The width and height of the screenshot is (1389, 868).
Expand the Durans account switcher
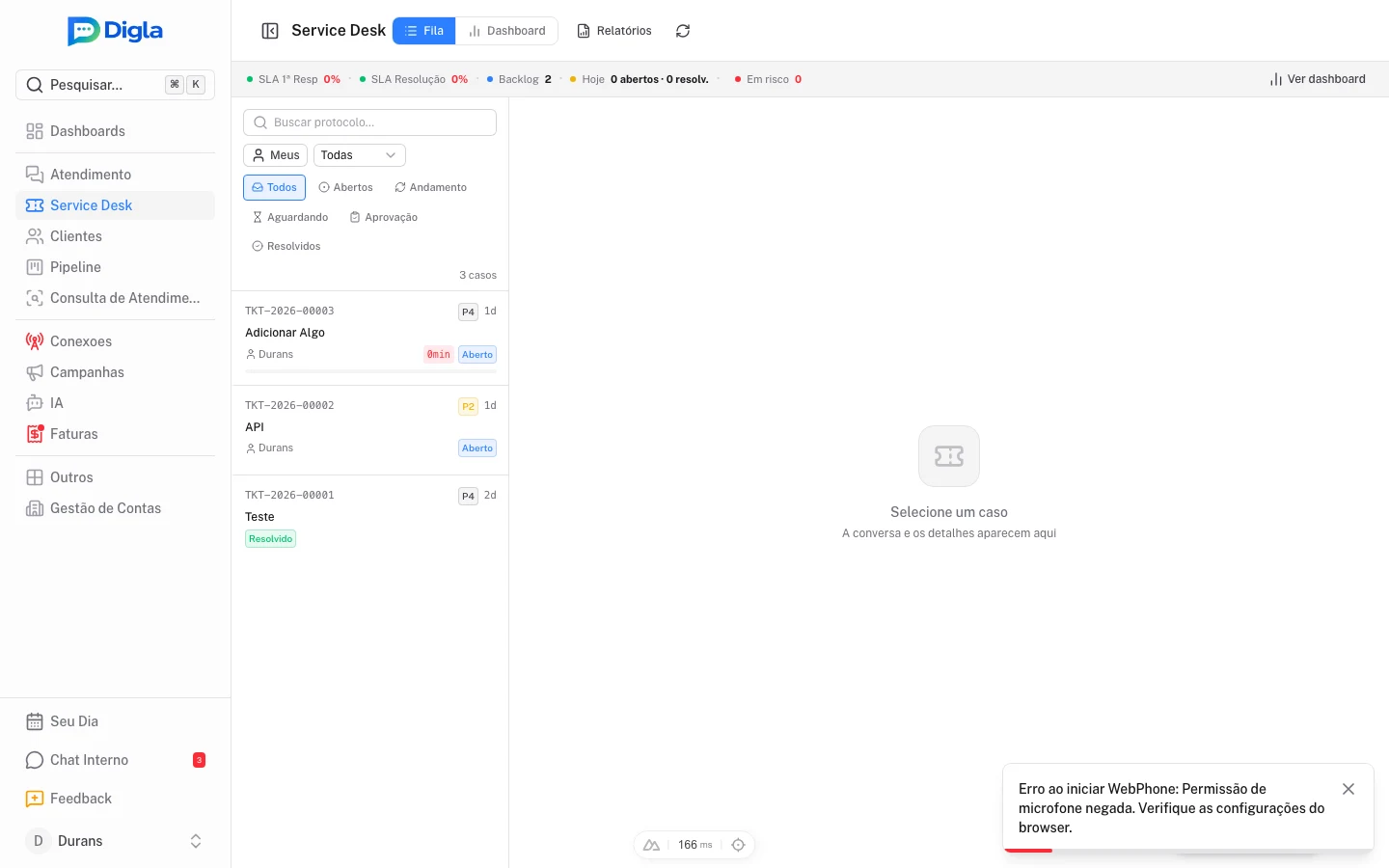[x=116, y=841]
